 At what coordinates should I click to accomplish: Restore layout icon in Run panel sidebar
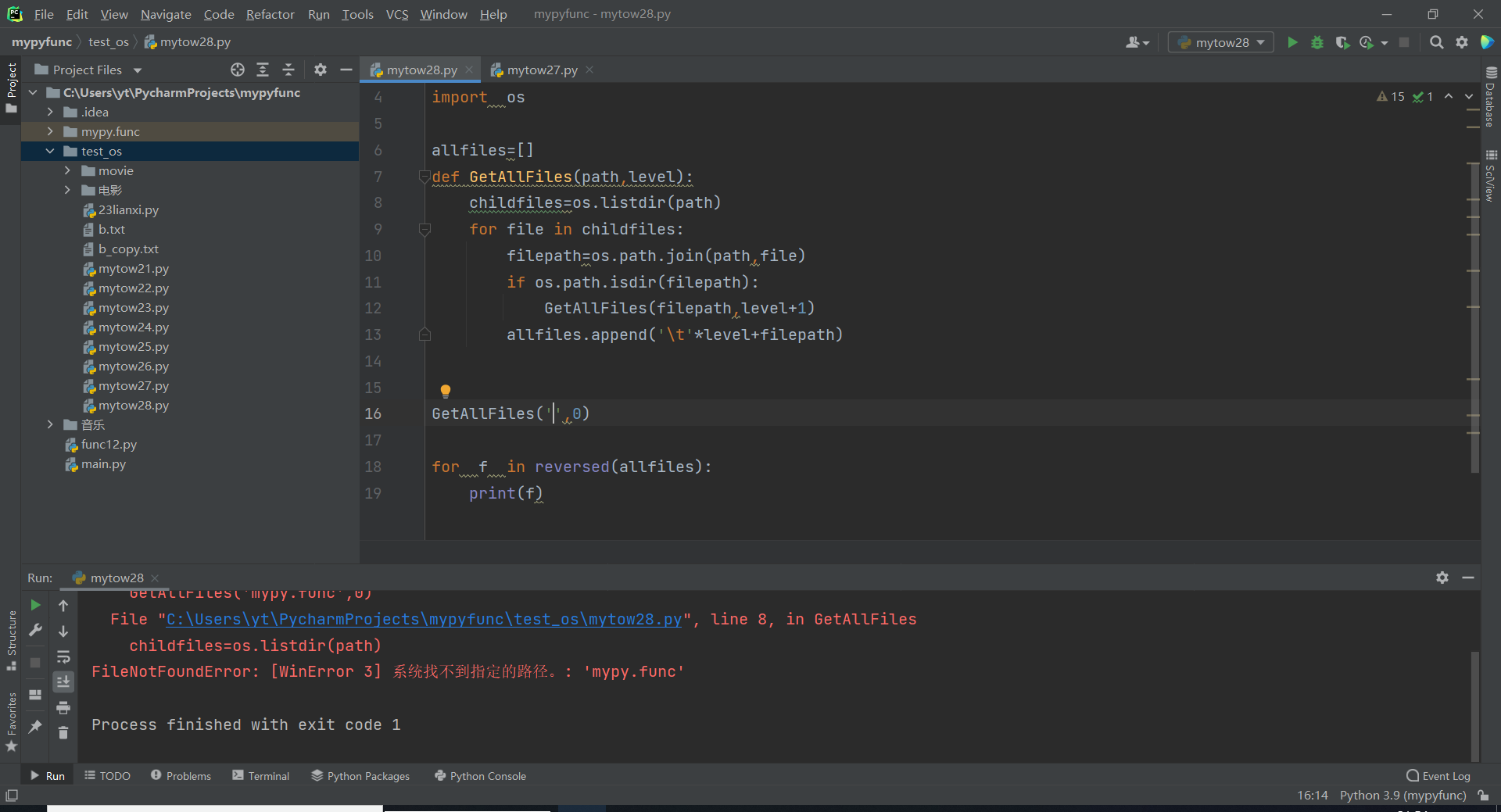tap(35, 694)
